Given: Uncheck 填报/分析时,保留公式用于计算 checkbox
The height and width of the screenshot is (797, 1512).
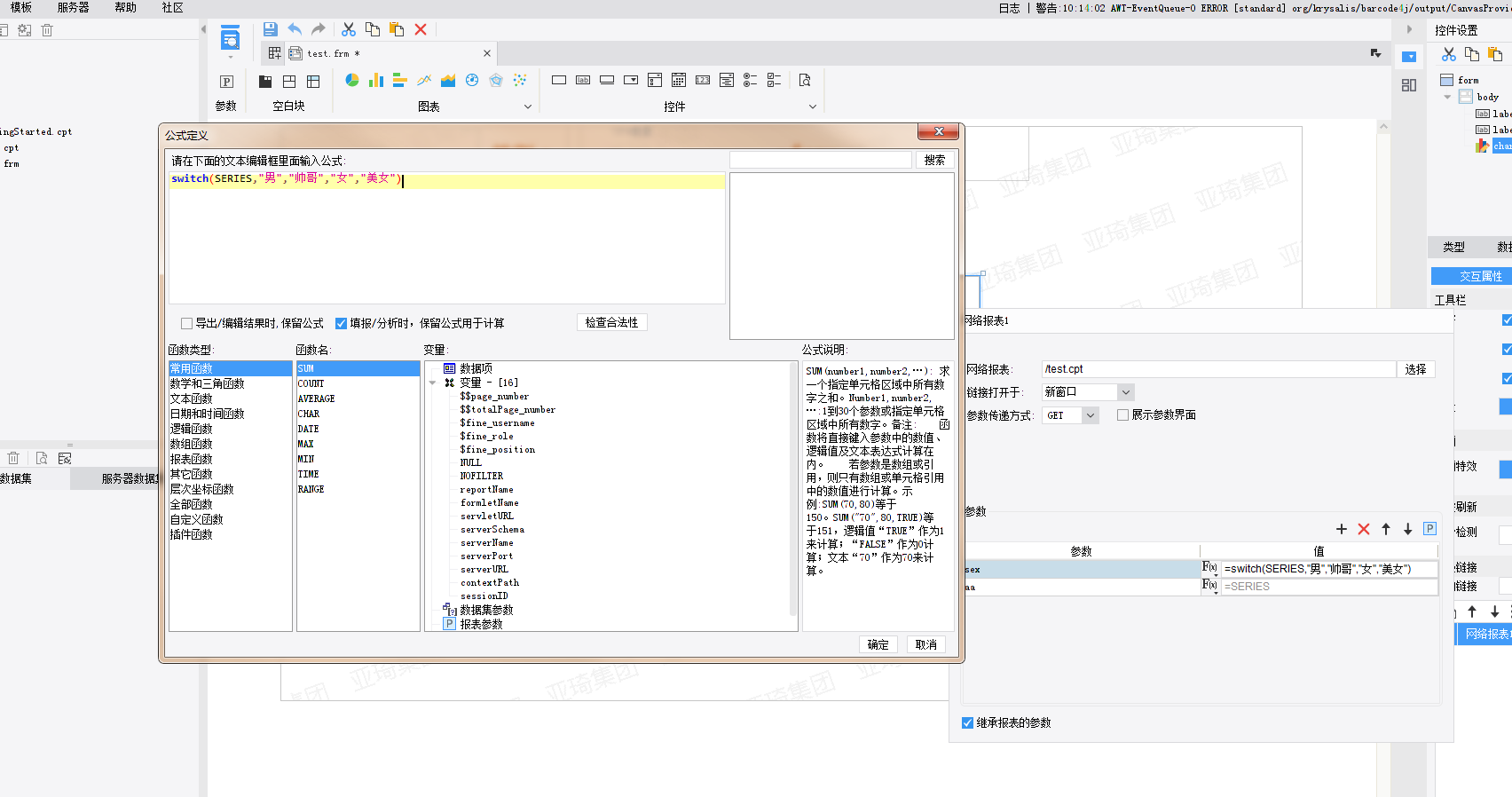Looking at the screenshot, I should click(341, 323).
